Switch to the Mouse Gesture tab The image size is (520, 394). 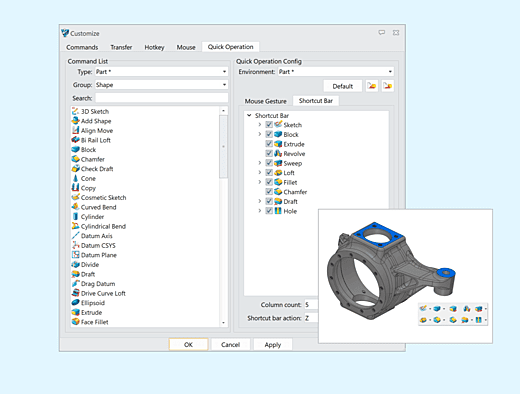pyautogui.click(x=266, y=101)
